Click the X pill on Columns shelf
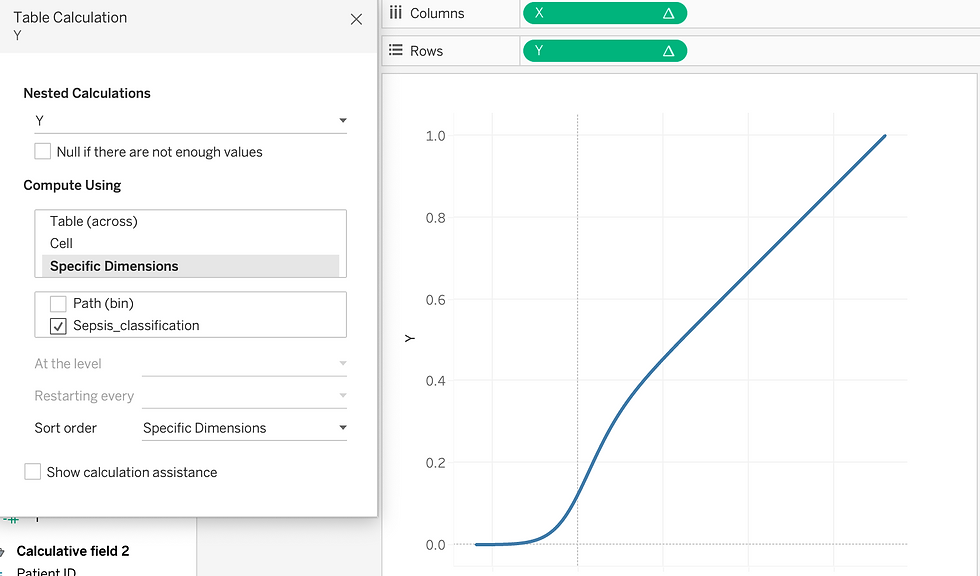980x576 pixels. pyautogui.click(x=605, y=13)
